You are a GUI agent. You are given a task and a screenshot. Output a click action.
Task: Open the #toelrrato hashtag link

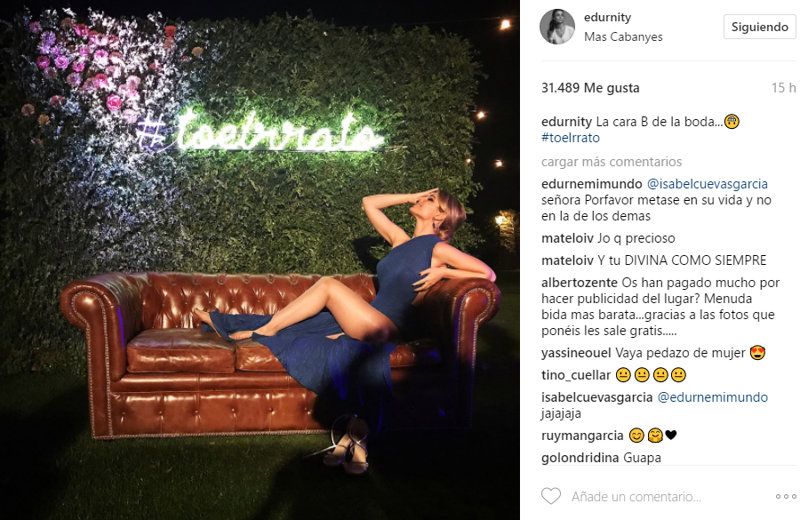coord(570,138)
